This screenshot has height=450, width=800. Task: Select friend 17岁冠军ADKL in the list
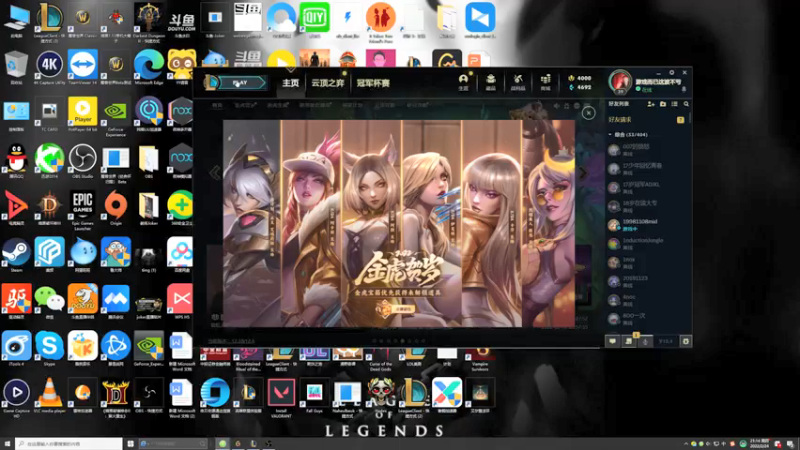[x=646, y=187]
